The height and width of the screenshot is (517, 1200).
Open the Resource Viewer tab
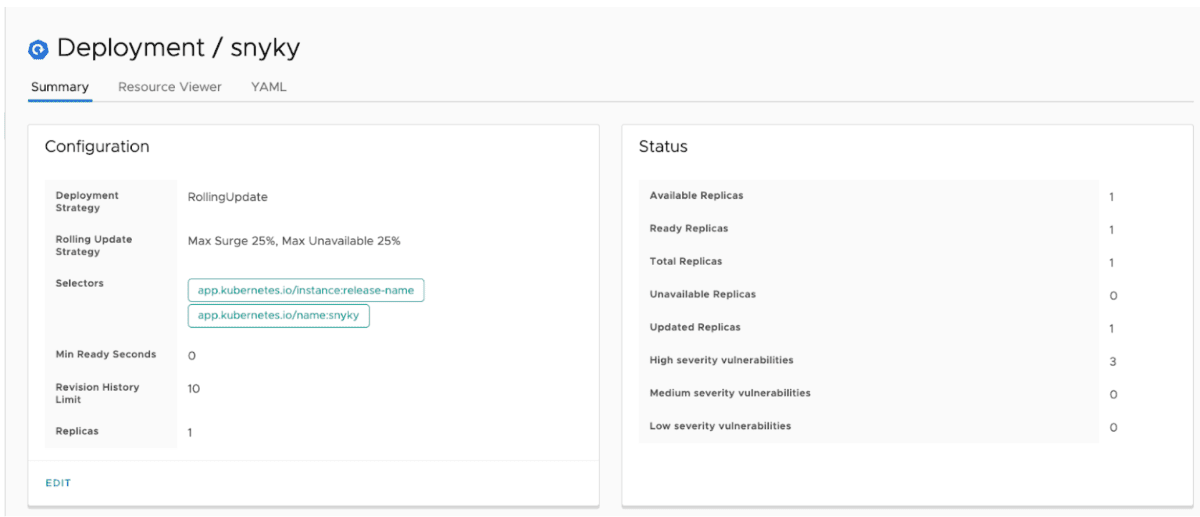[170, 87]
